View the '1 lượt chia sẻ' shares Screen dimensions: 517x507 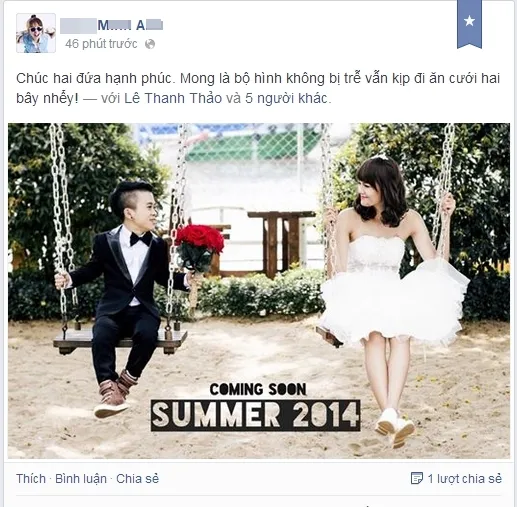pyautogui.click(x=465, y=479)
